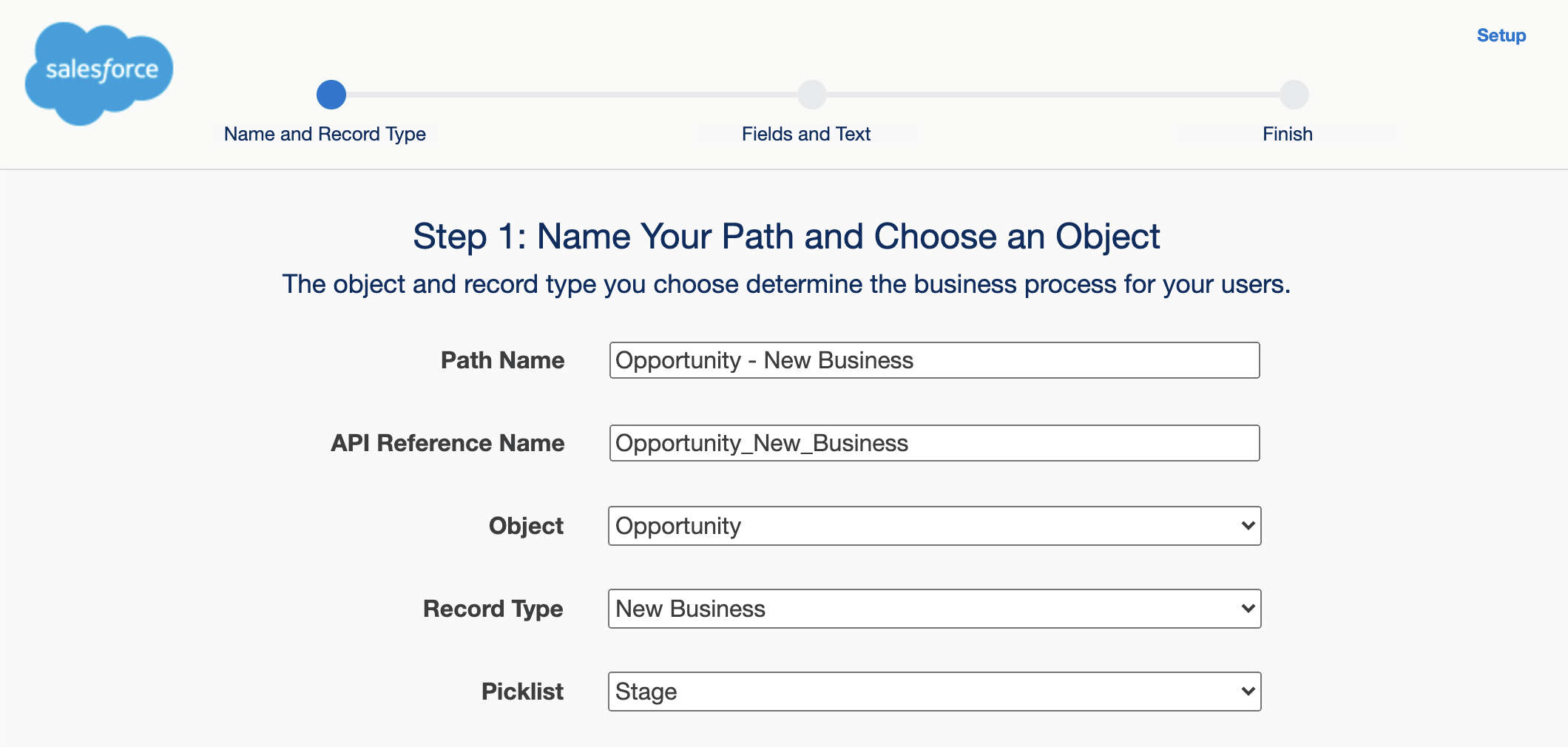The height and width of the screenshot is (747, 1568).
Task: Click the Path Name field label
Action: coord(503,360)
